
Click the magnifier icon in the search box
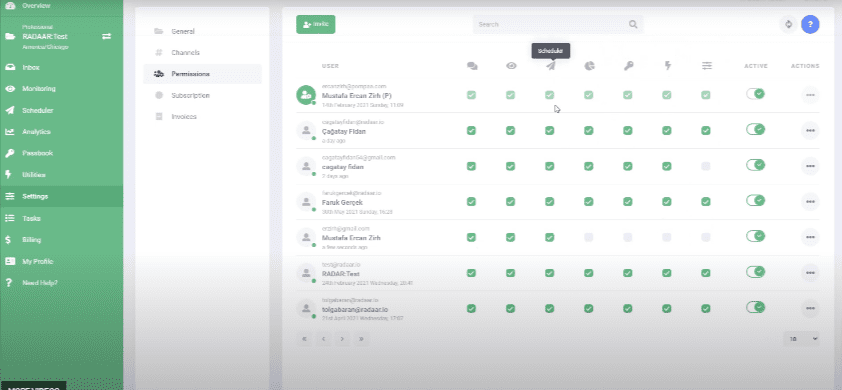pos(633,24)
